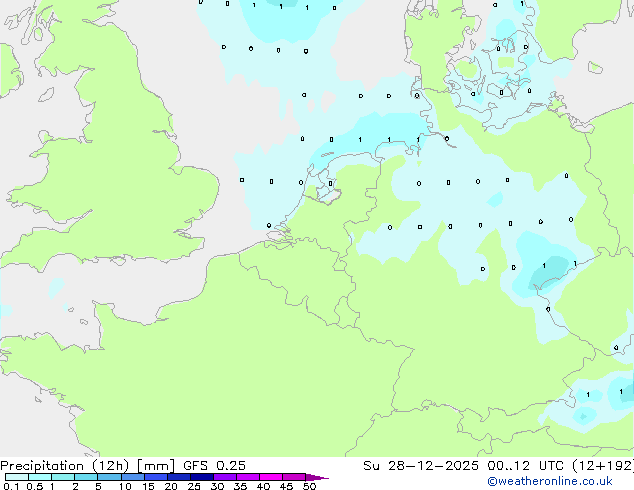Pick the 1–2 mm legend swatch
The width and height of the screenshot is (634, 490).
(x=63, y=477)
